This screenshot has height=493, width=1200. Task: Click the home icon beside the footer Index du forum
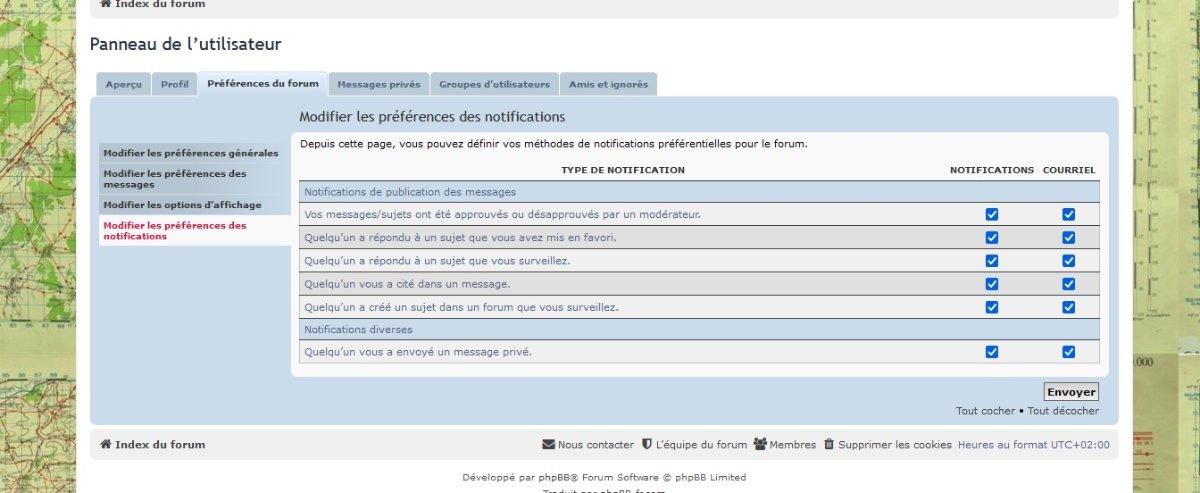pos(105,445)
